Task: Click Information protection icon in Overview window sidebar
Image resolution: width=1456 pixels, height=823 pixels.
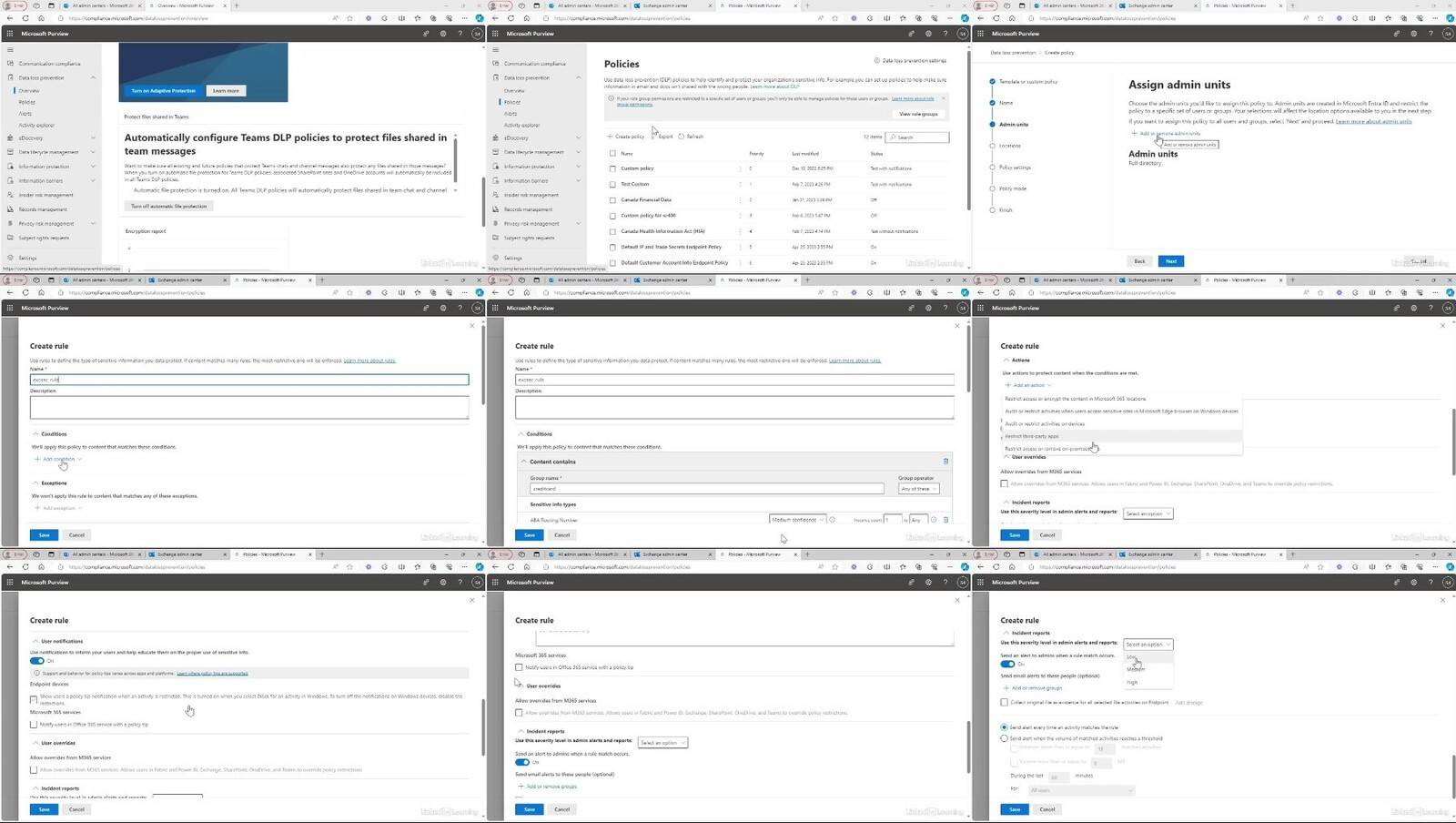Action: coord(10,167)
